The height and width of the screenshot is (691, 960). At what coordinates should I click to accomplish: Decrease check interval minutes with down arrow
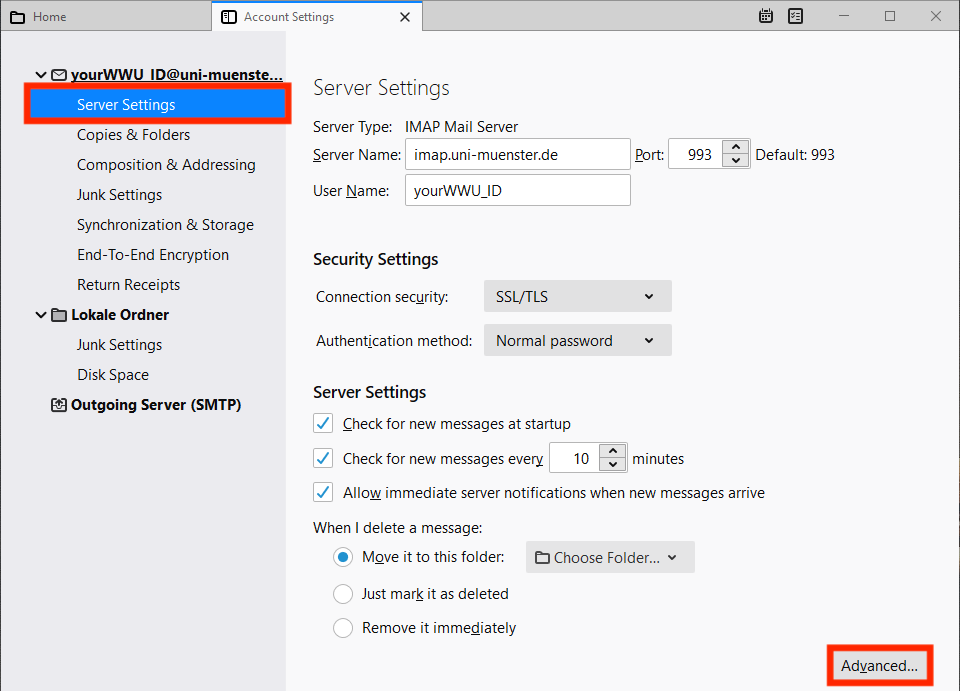point(613,466)
